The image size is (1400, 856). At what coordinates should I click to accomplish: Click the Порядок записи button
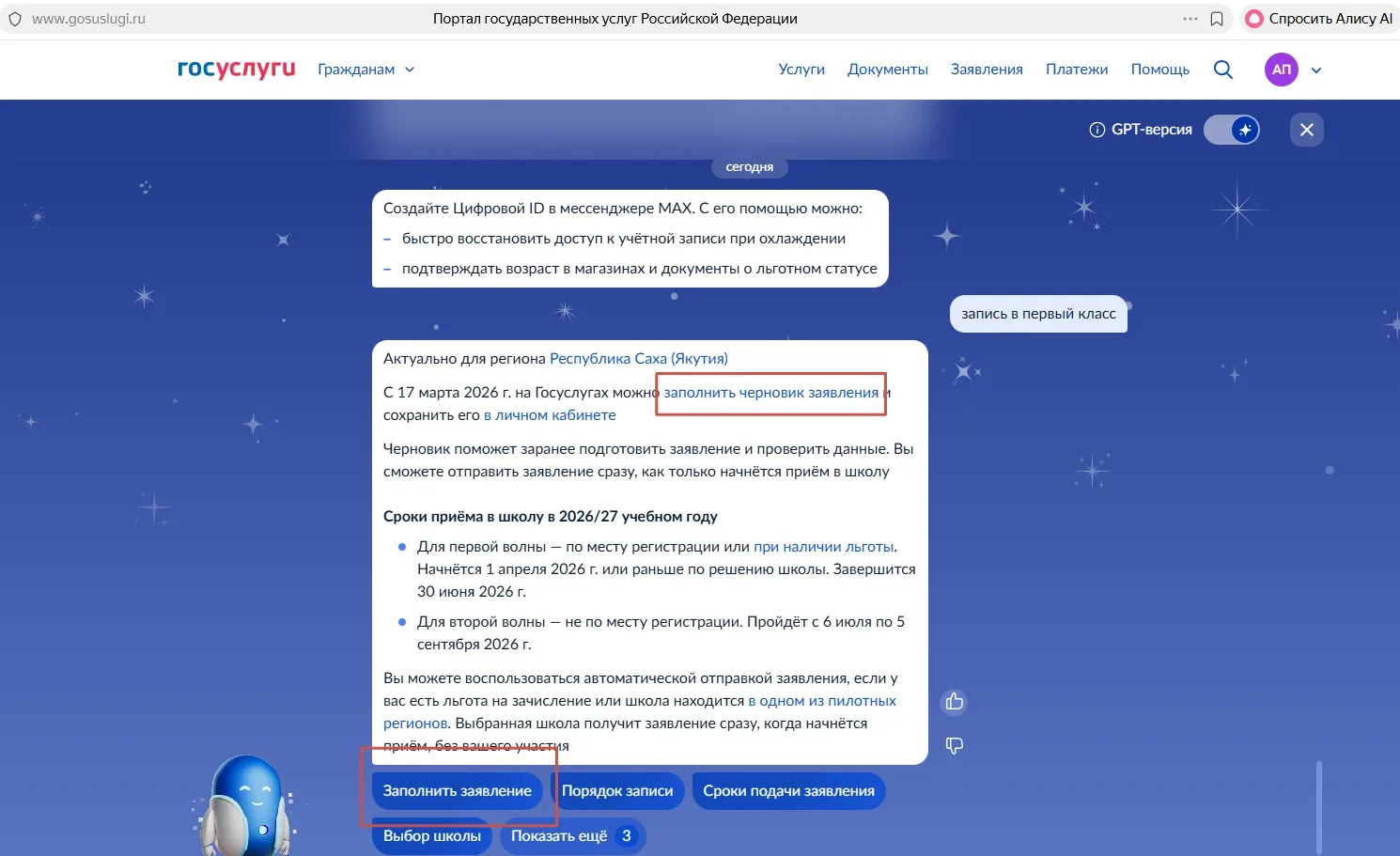pyautogui.click(x=617, y=791)
